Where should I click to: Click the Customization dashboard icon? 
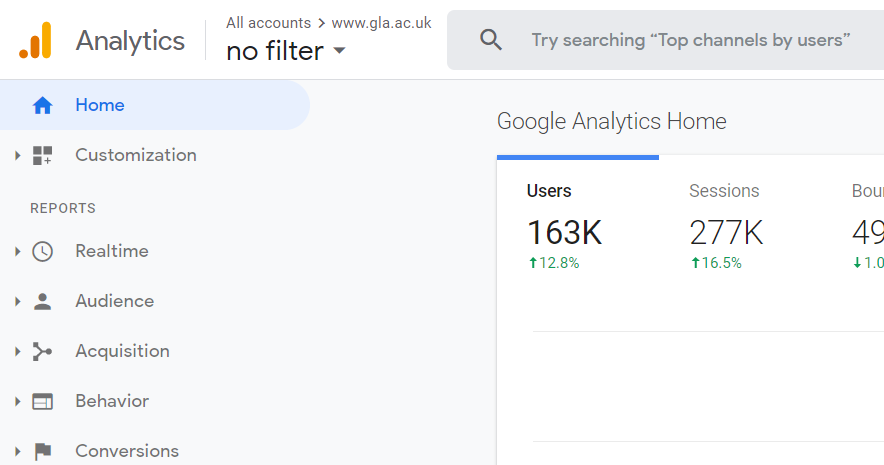(x=42, y=155)
